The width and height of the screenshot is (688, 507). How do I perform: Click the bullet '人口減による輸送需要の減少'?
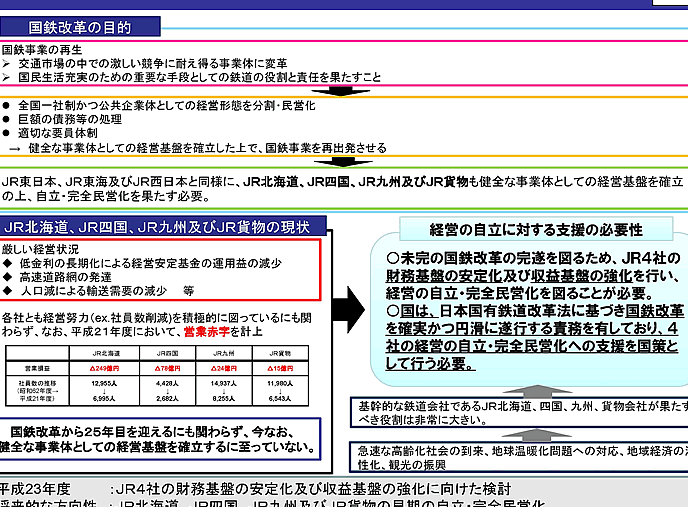click(x=94, y=291)
